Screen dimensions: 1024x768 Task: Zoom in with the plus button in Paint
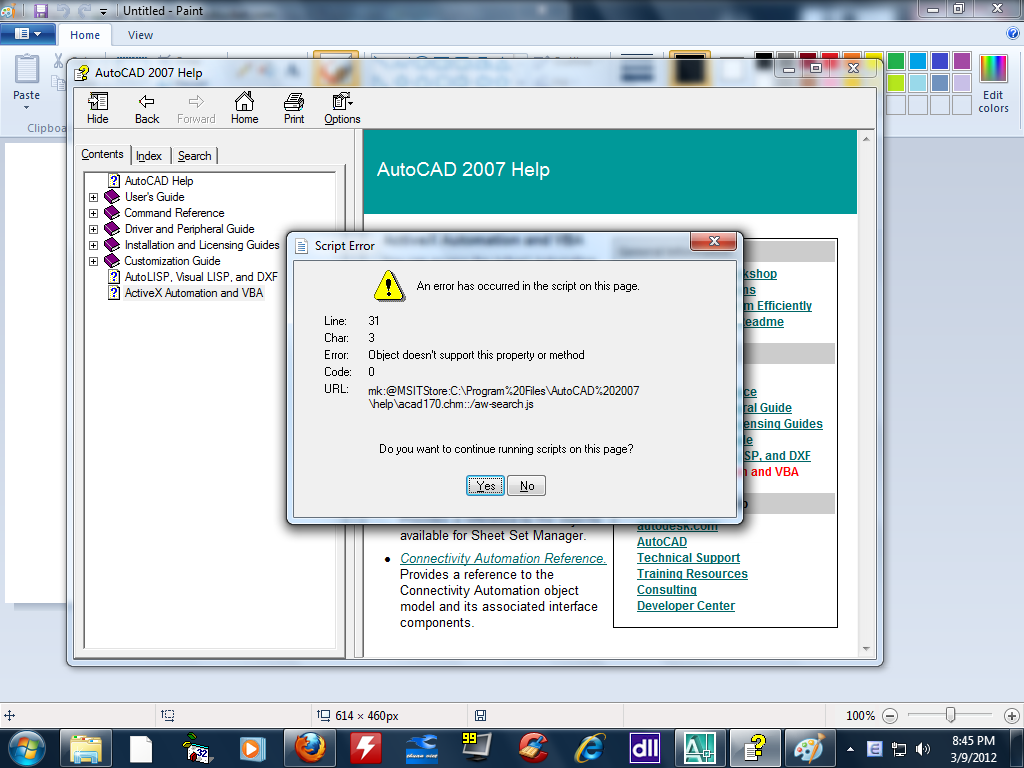[x=1012, y=716]
